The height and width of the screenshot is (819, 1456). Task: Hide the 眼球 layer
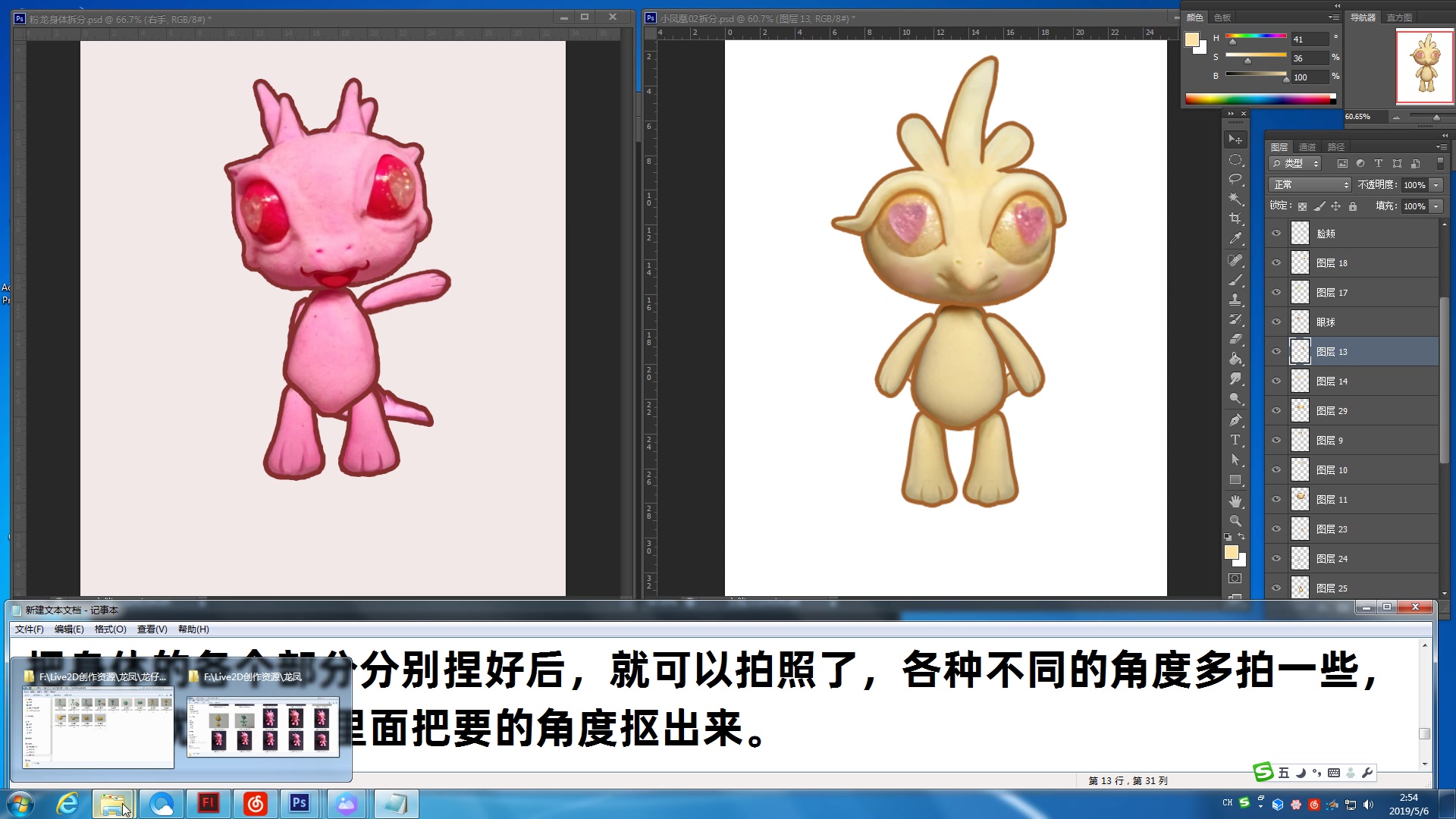[1276, 322]
